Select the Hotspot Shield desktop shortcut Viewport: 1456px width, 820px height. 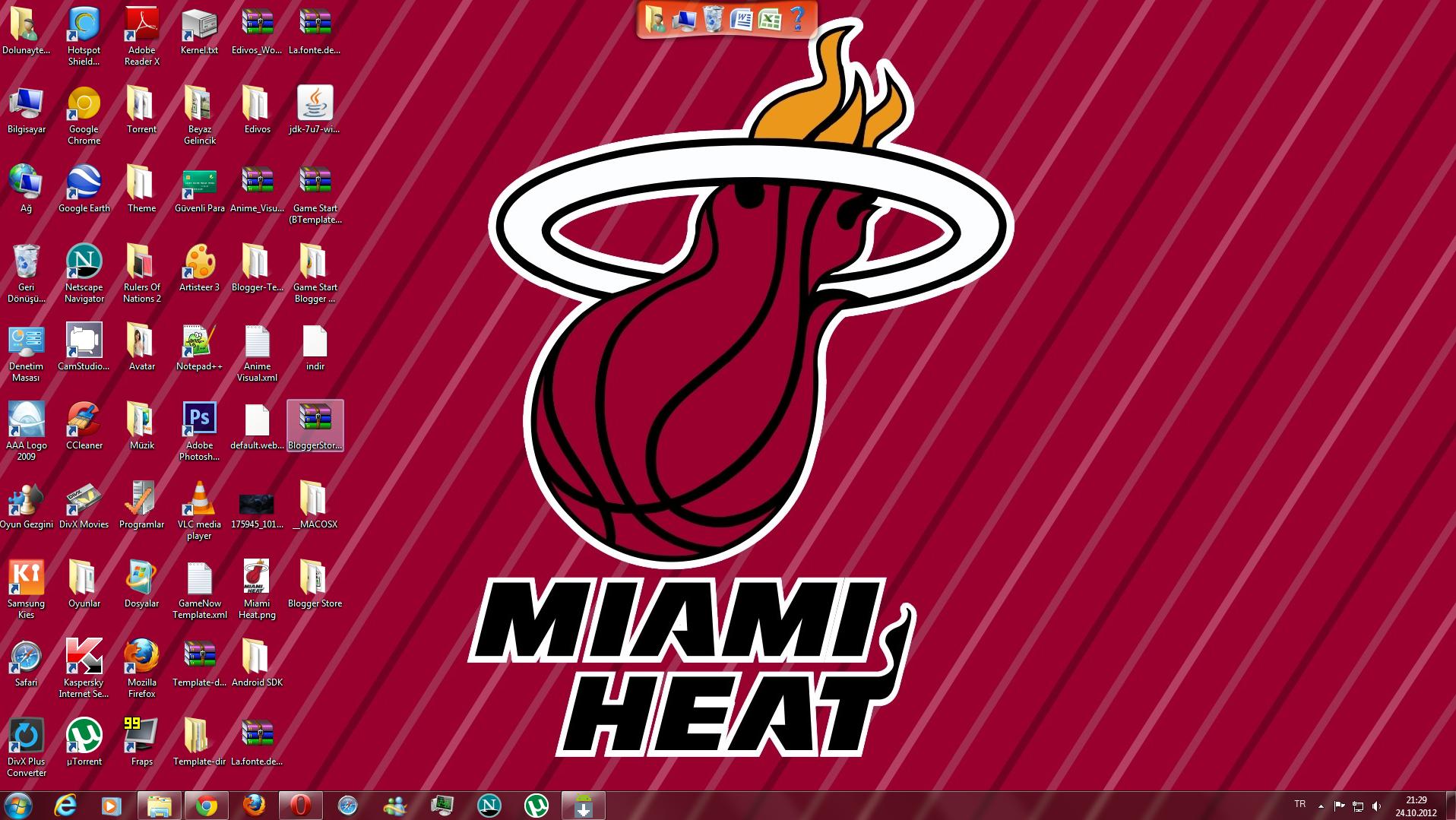pos(84,36)
